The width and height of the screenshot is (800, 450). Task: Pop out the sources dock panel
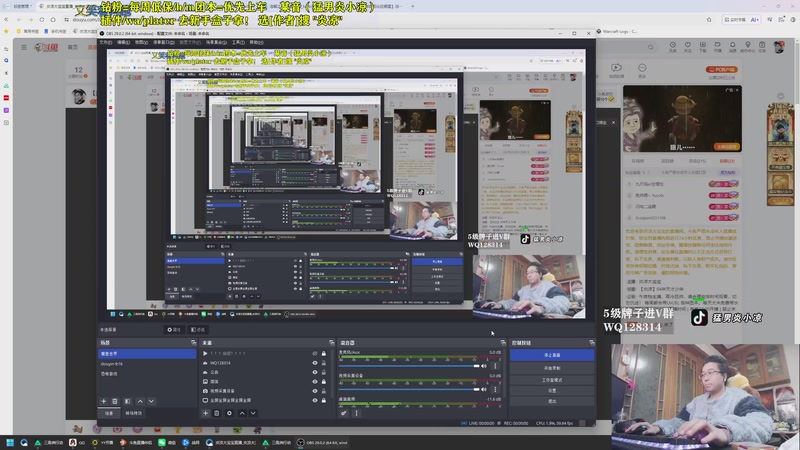(x=332, y=342)
